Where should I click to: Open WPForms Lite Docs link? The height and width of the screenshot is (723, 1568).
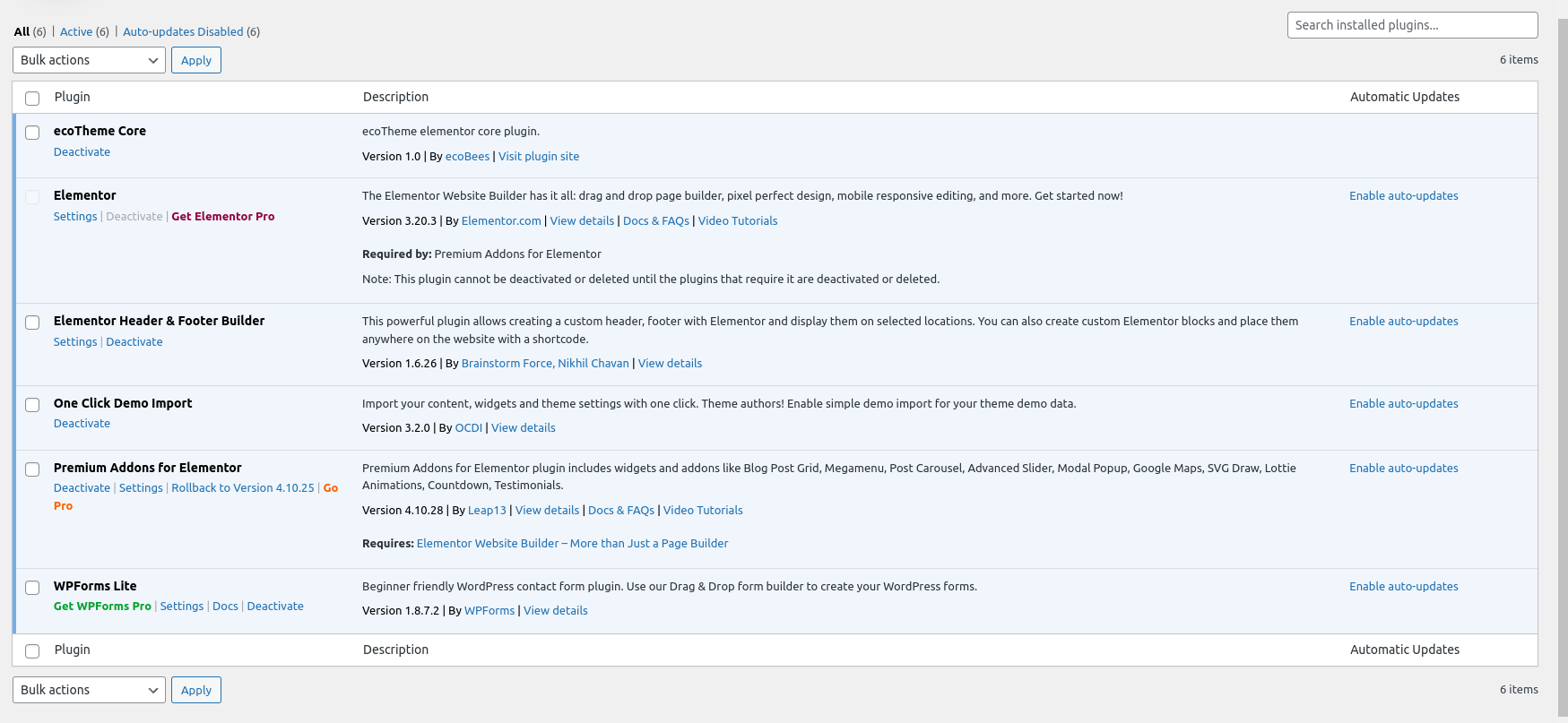225,607
